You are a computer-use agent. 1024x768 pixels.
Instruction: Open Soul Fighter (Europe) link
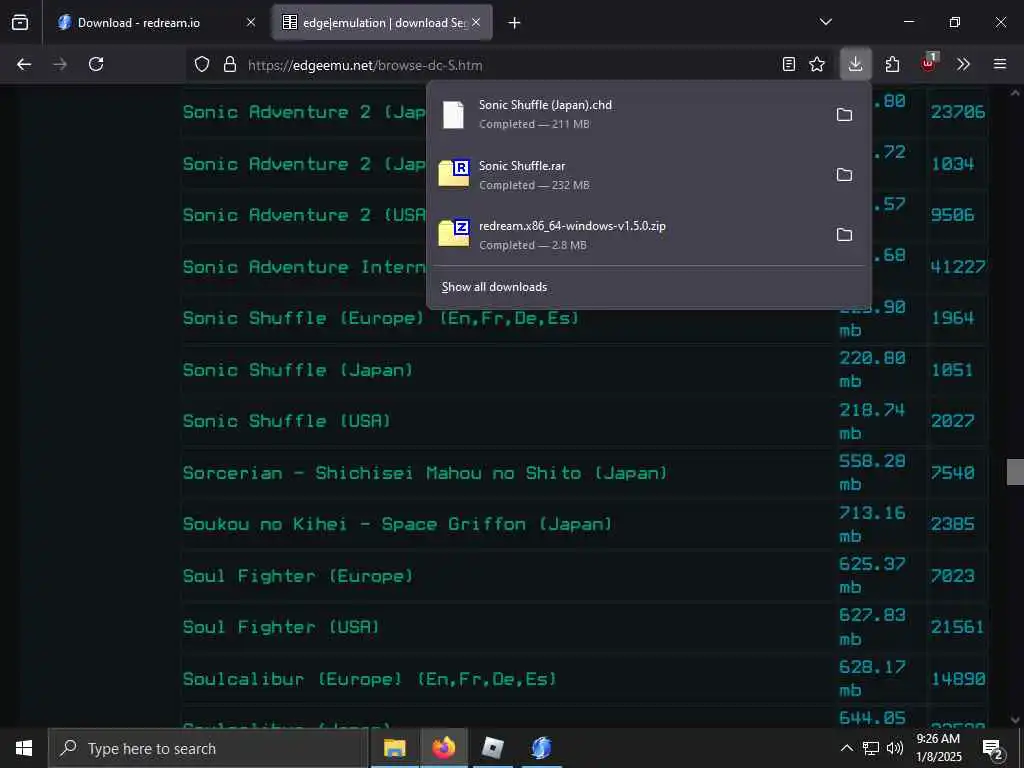point(298,576)
